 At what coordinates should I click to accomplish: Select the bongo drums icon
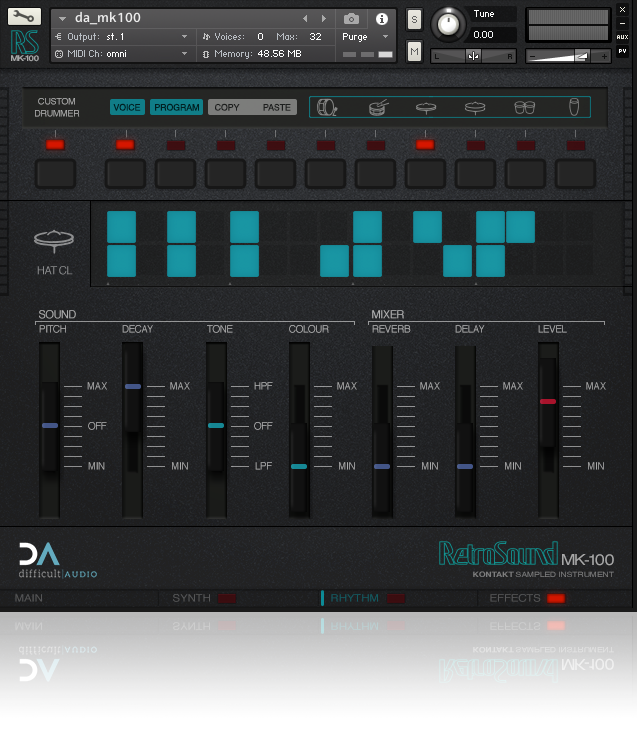[525, 107]
